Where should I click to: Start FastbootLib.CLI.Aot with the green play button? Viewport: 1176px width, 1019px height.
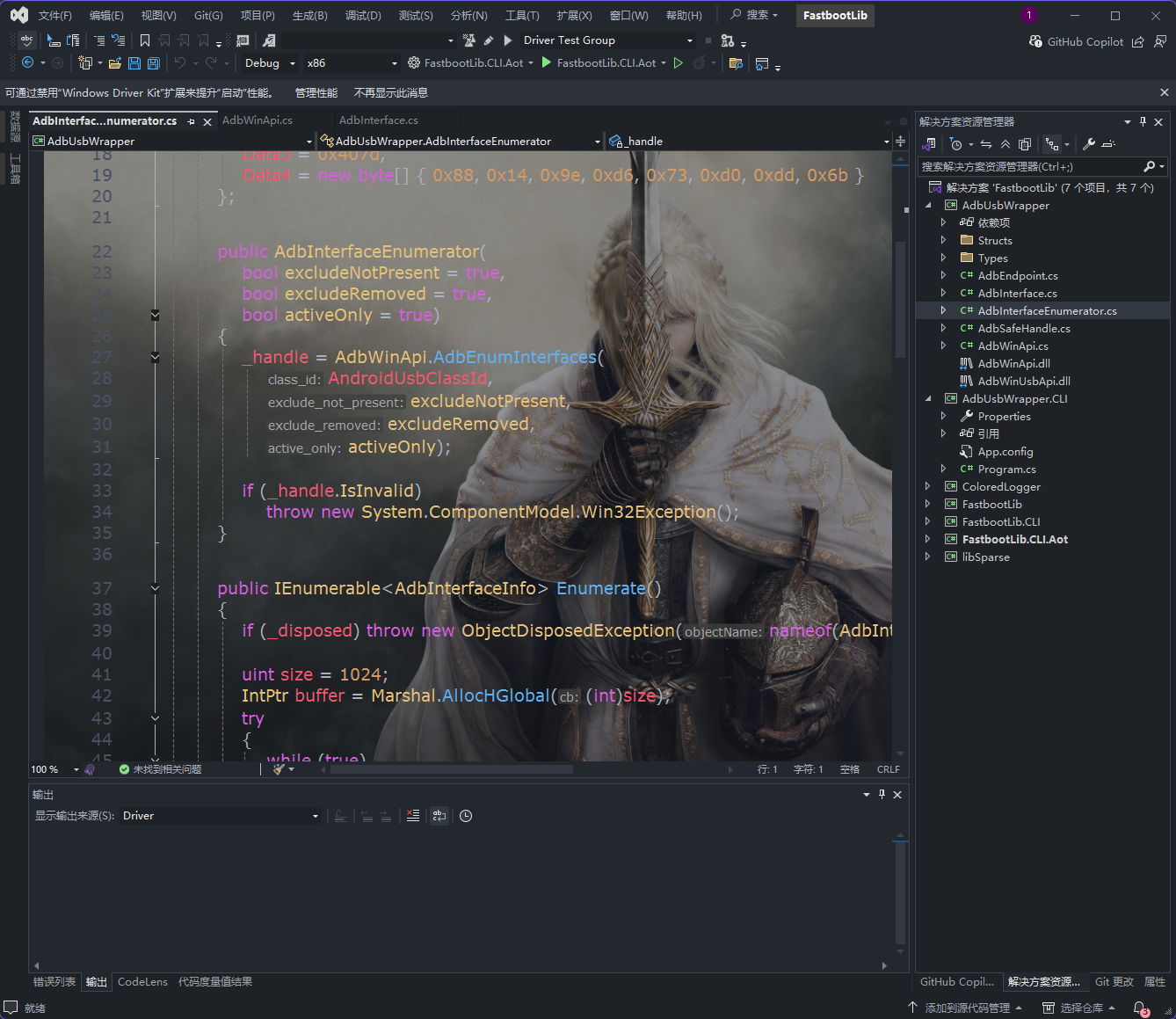(547, 63)
